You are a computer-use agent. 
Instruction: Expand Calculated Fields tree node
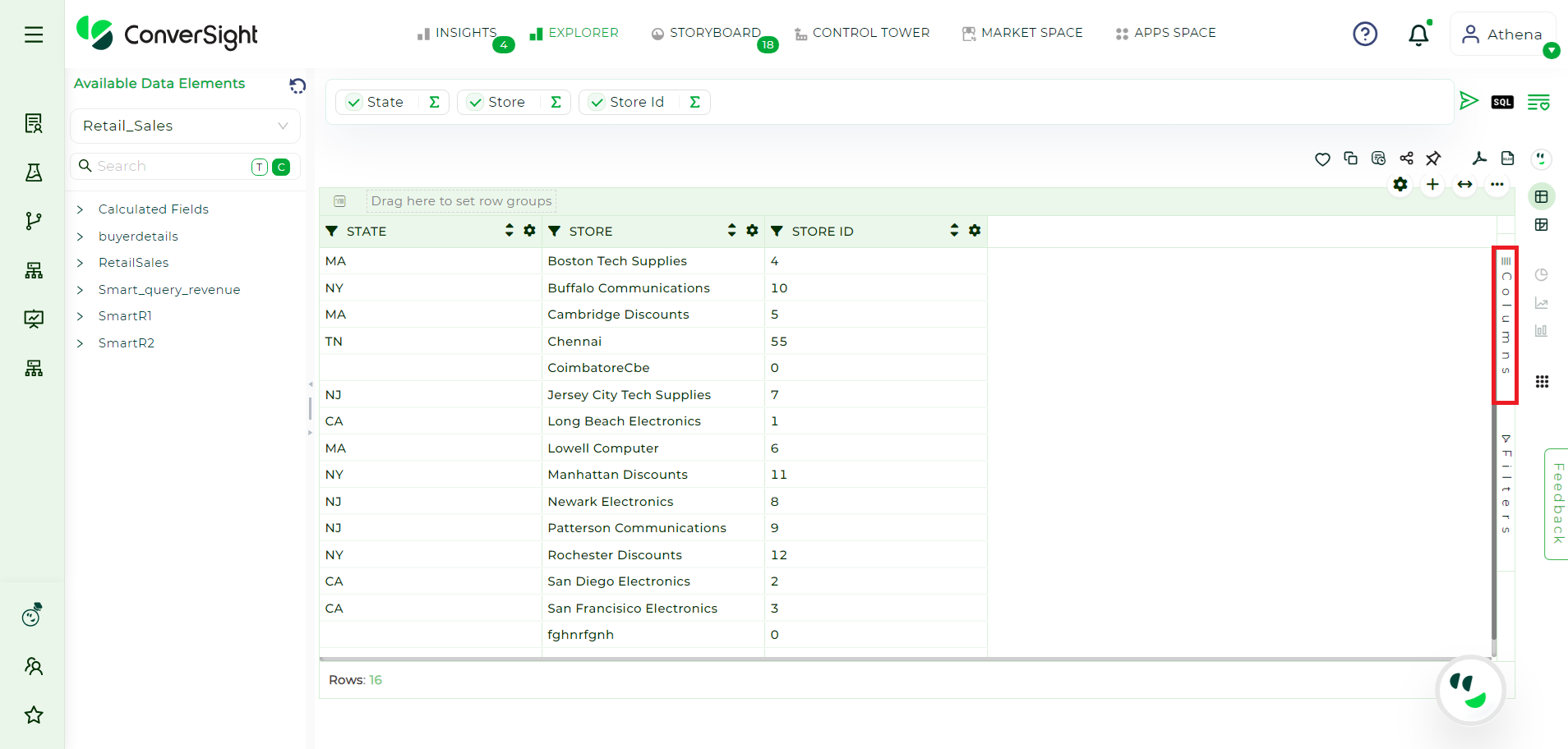click(80, 209)
